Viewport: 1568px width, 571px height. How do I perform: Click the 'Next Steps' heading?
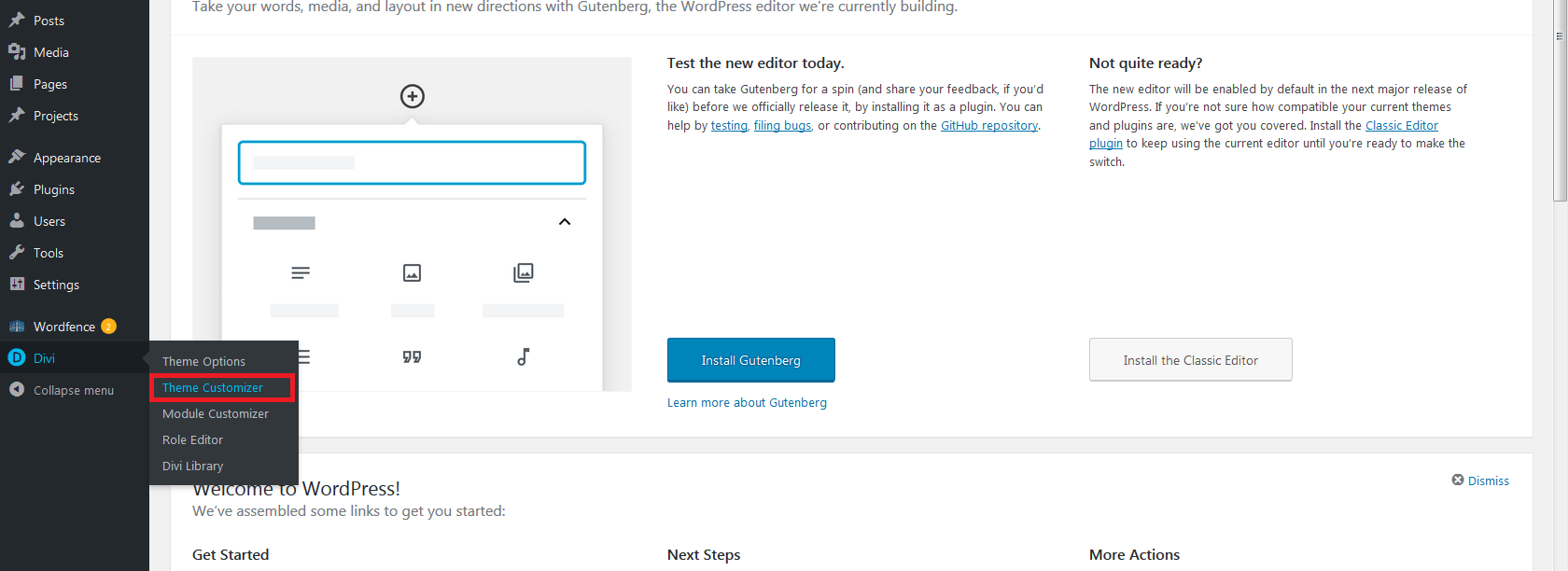(704, 554)
